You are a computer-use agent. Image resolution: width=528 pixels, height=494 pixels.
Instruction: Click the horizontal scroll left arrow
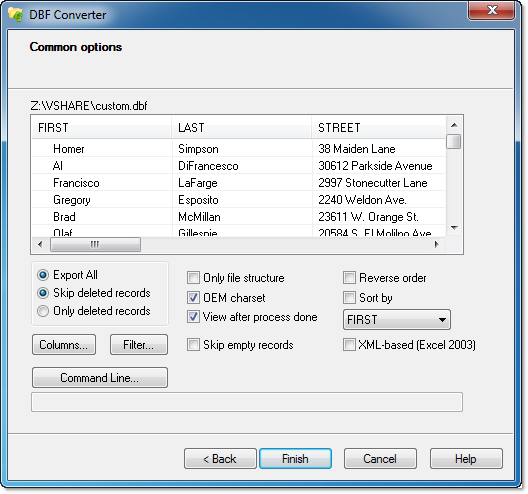tap(40, 244)
